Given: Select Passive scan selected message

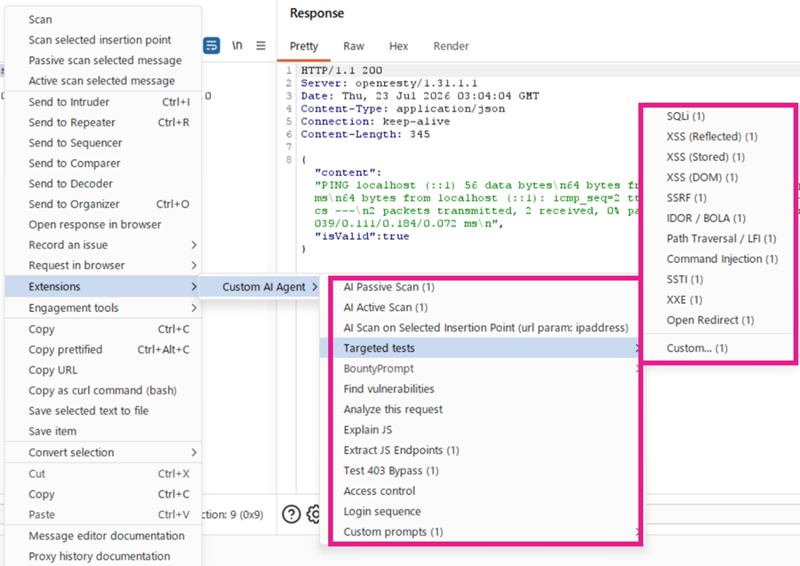Looking at the screenshot, I should click(103, 60).
